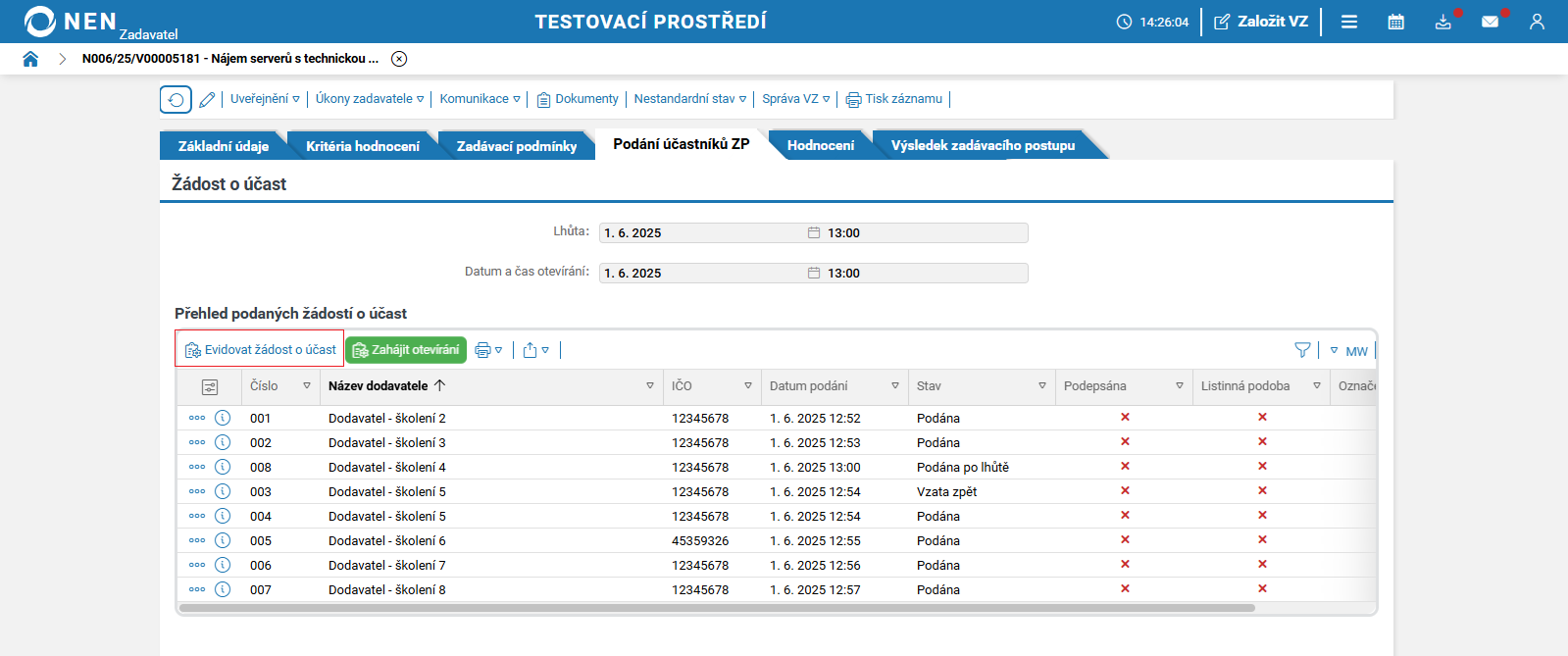The width and height of the screenshot is (1568, 656).
Task: Open the envelope messages icon
Action: (1490, 22)
